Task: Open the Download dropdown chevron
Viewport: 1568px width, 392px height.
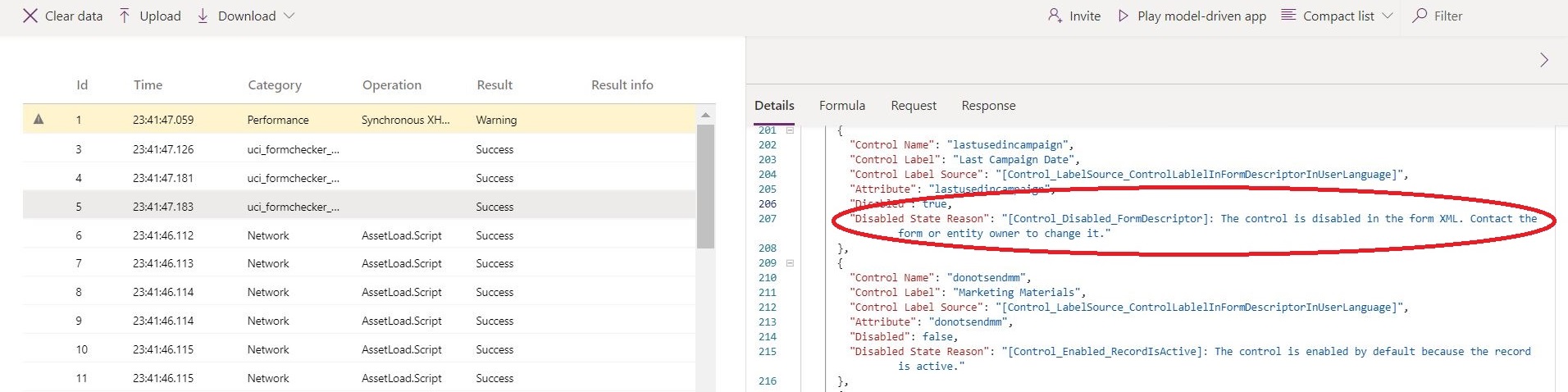Action: (289, 16)
